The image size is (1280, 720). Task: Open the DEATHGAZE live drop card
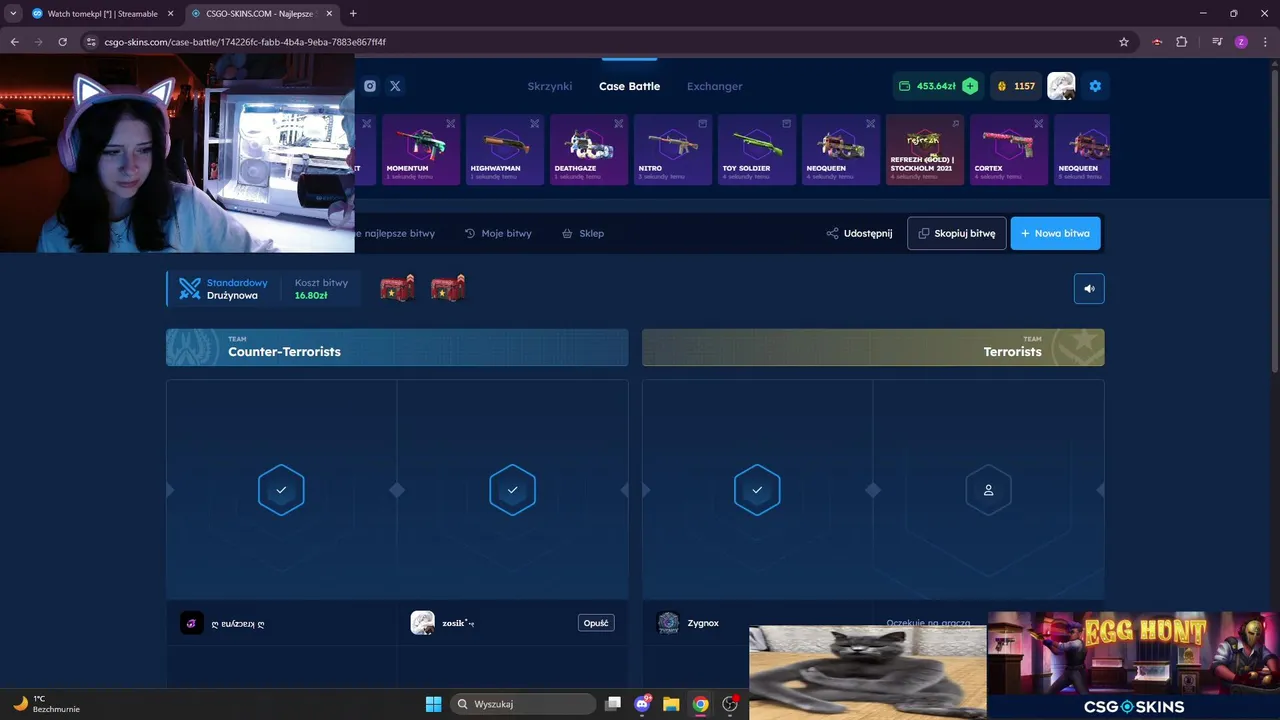pos(589,150)
